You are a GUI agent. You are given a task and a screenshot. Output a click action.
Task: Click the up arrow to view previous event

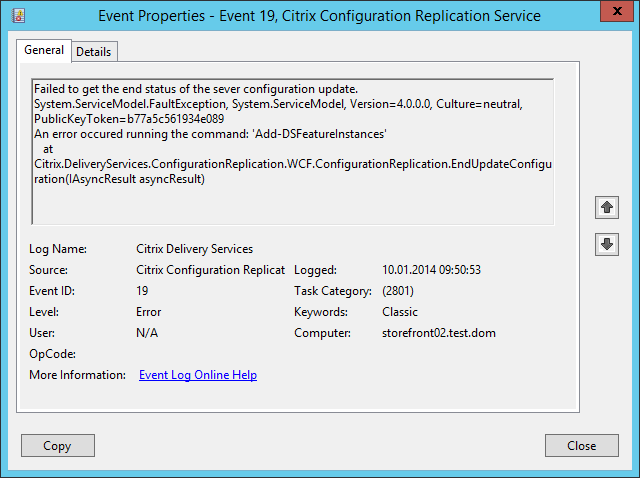(x=606, y=208)
